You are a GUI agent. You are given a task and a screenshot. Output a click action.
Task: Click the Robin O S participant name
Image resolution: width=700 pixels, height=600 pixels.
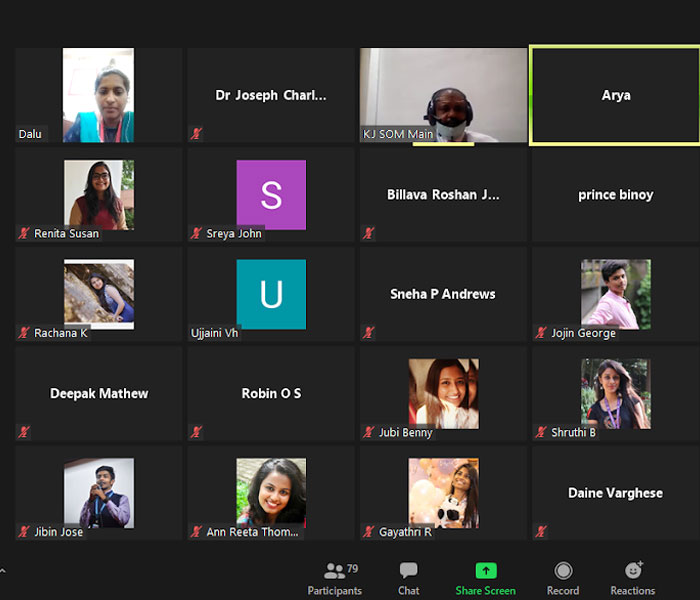coord(271,393)
